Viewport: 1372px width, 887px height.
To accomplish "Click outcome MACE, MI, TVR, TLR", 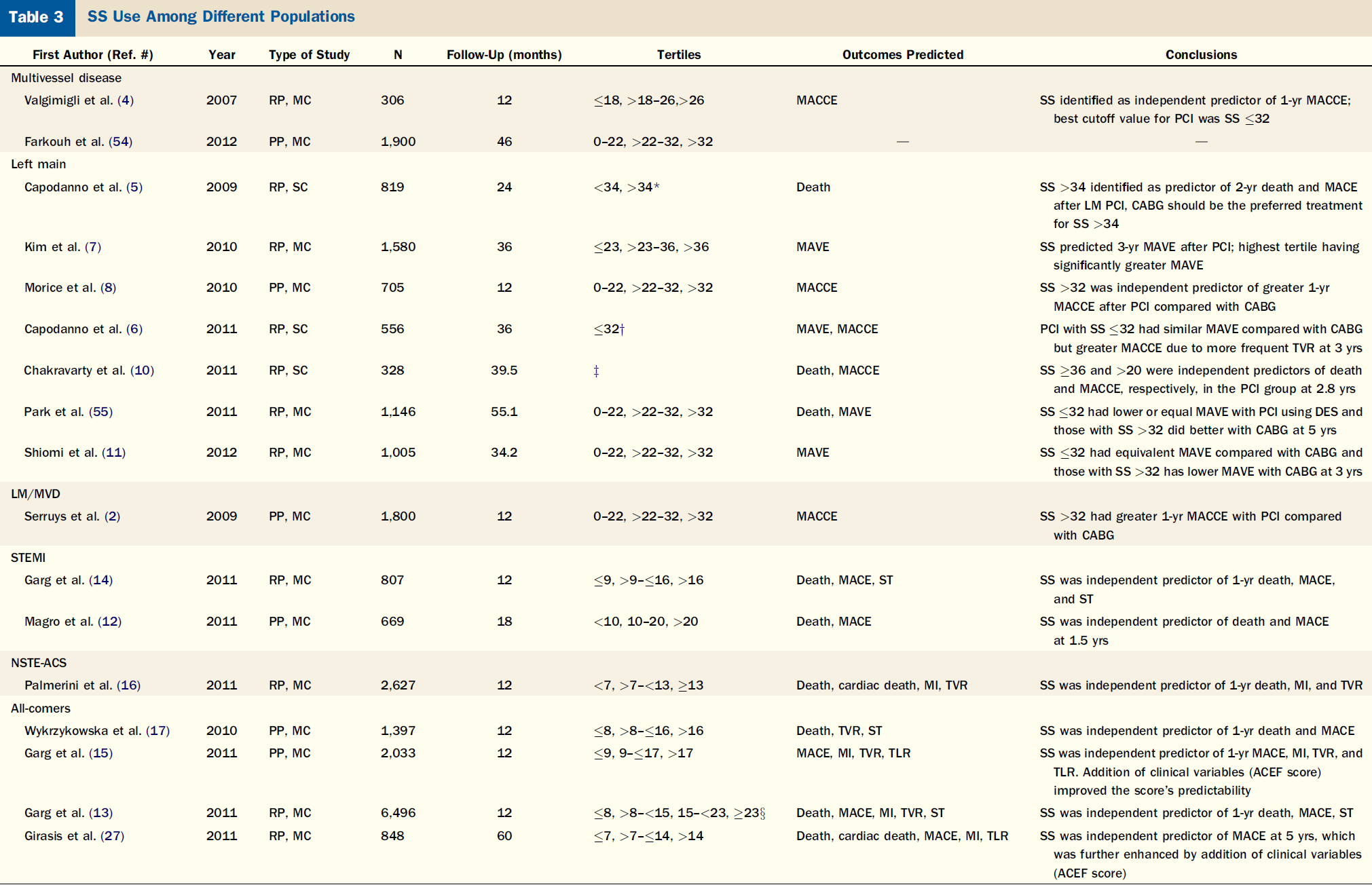I will click(x=853, y=753).
